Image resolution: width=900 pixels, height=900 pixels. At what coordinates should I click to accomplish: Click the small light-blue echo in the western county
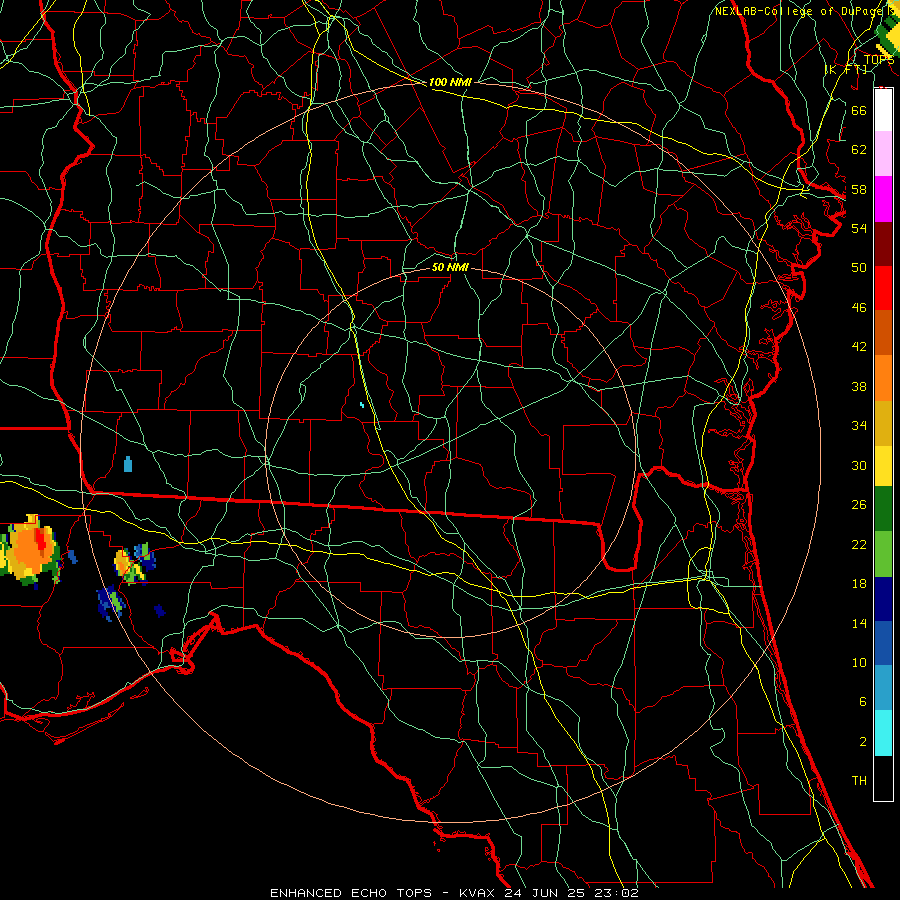click(x=127, y=464)
